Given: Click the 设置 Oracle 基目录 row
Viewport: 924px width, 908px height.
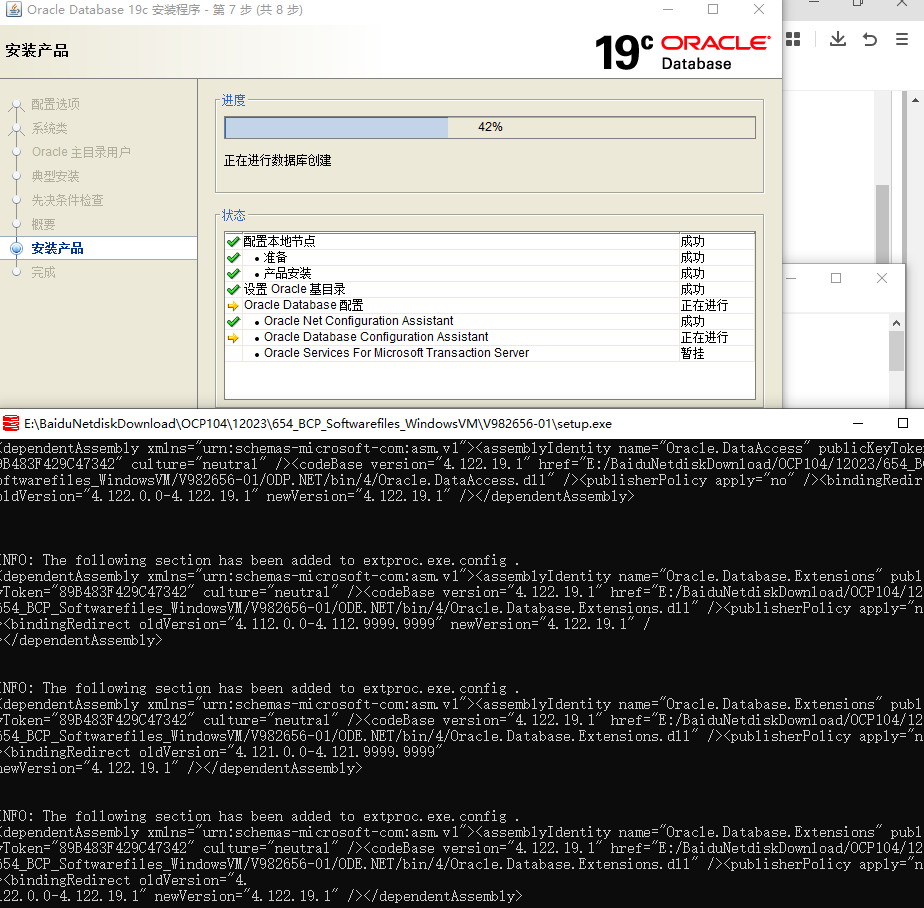Looking at the screenshot, I should coord(490,289).
